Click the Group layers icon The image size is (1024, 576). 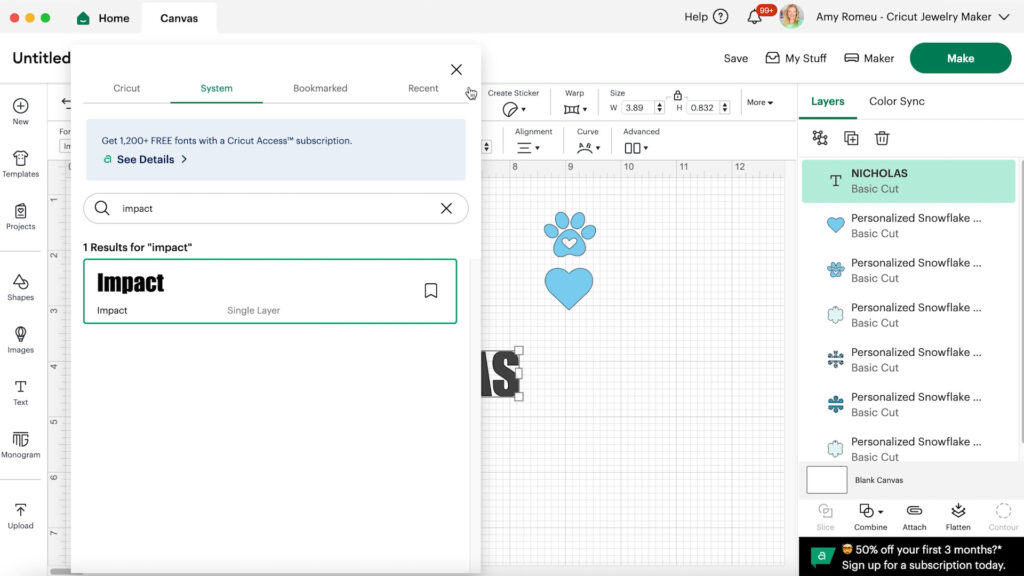click(x=820, y=138)
